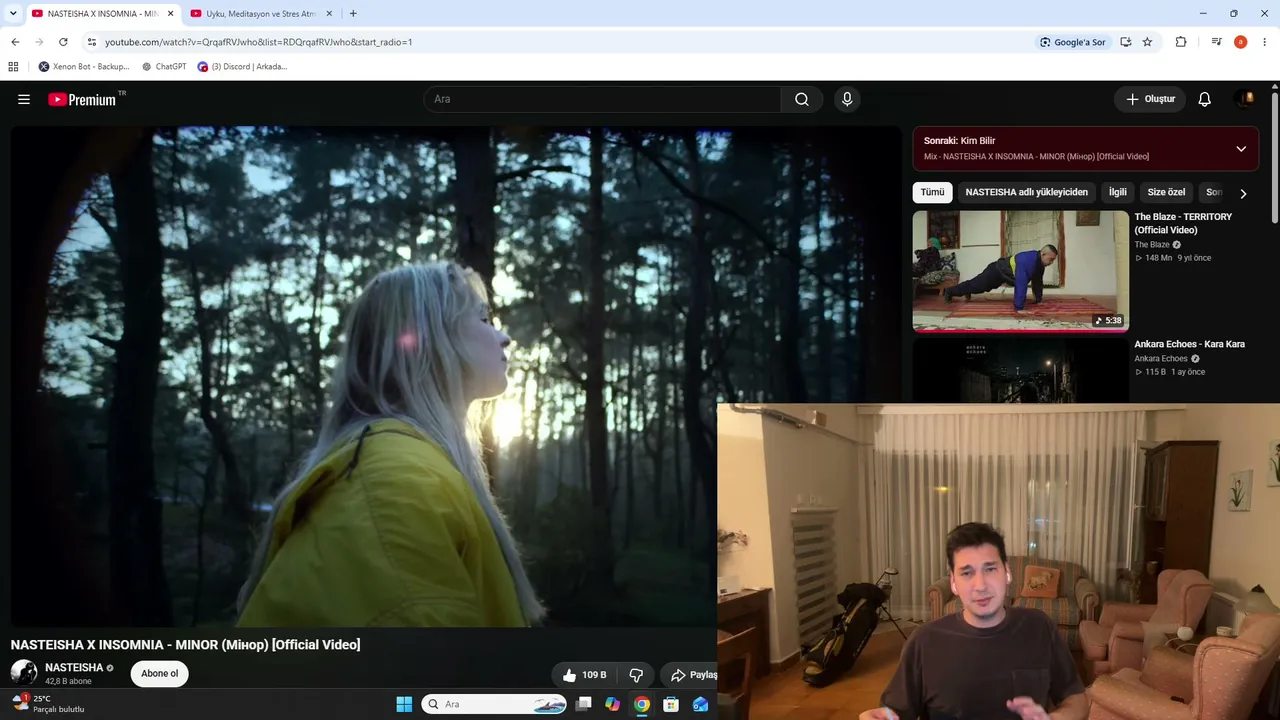The image size is (1280, 720).
Task: Dislike the video with thumbs down
Action: pos(636,675)
